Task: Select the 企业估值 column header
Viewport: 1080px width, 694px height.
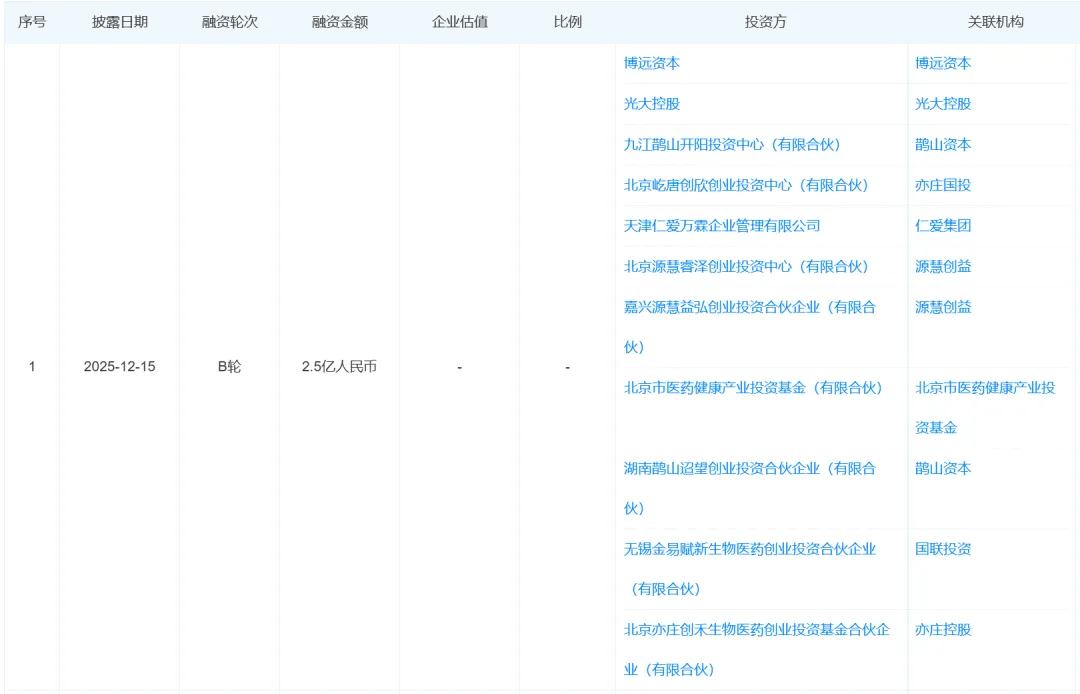Action: (x=459, y=22)
